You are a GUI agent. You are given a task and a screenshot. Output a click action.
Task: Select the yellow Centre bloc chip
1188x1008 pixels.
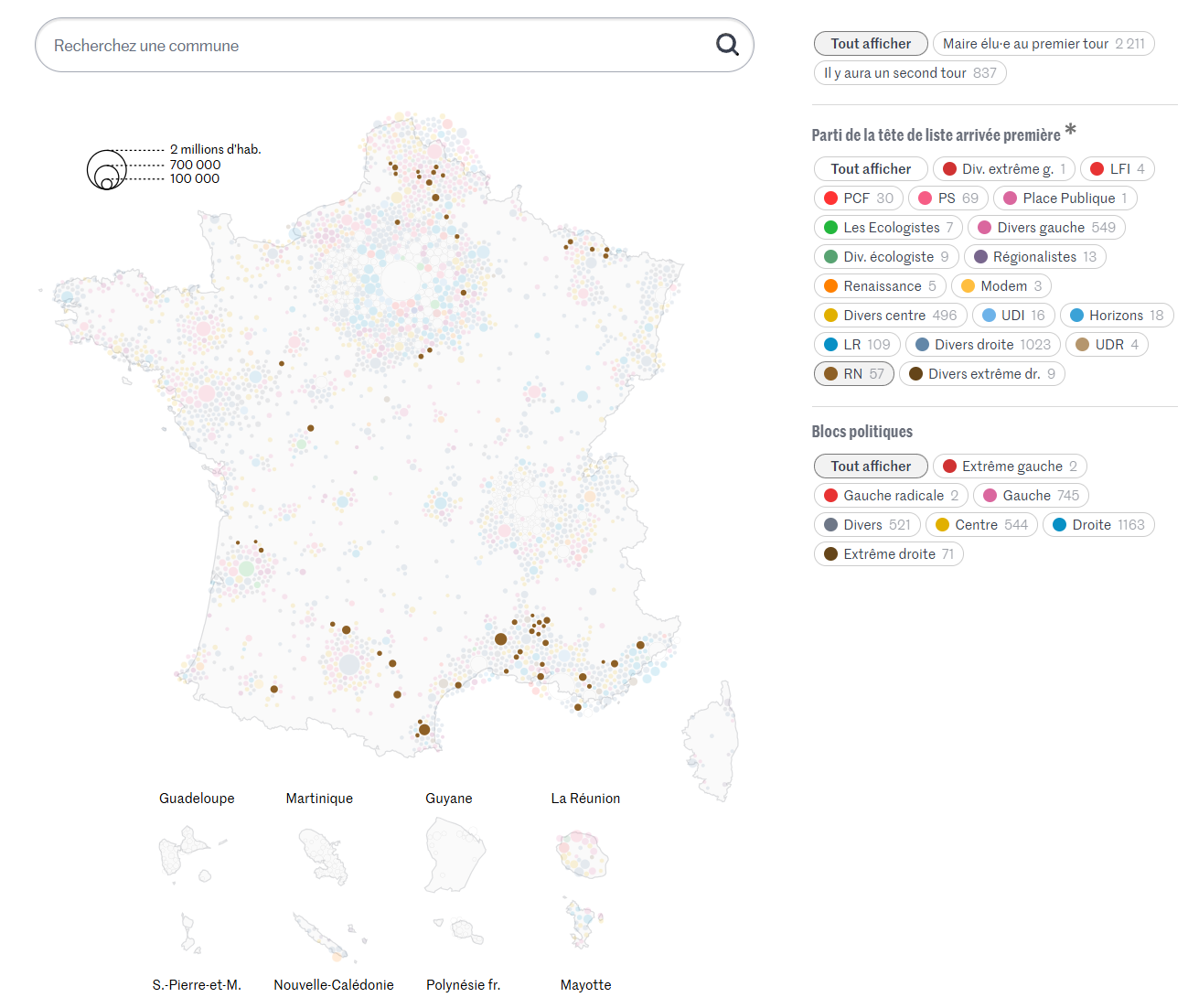[982, 525]
